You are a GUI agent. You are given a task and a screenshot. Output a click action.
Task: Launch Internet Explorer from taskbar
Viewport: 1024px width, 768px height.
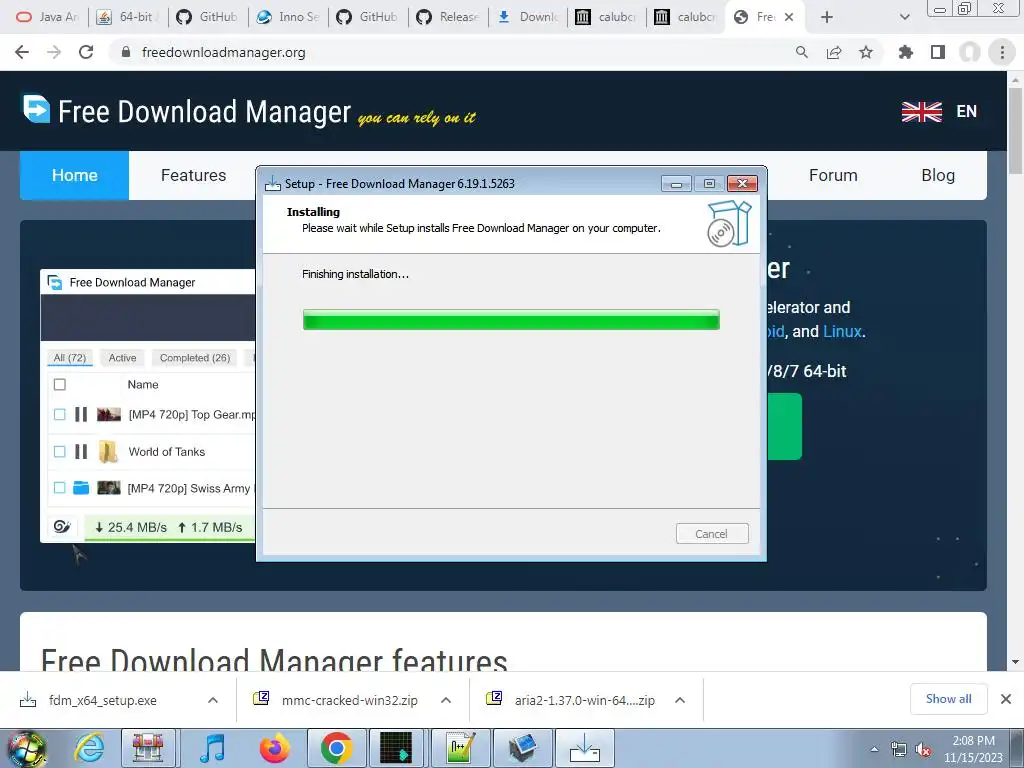point(89,748)
